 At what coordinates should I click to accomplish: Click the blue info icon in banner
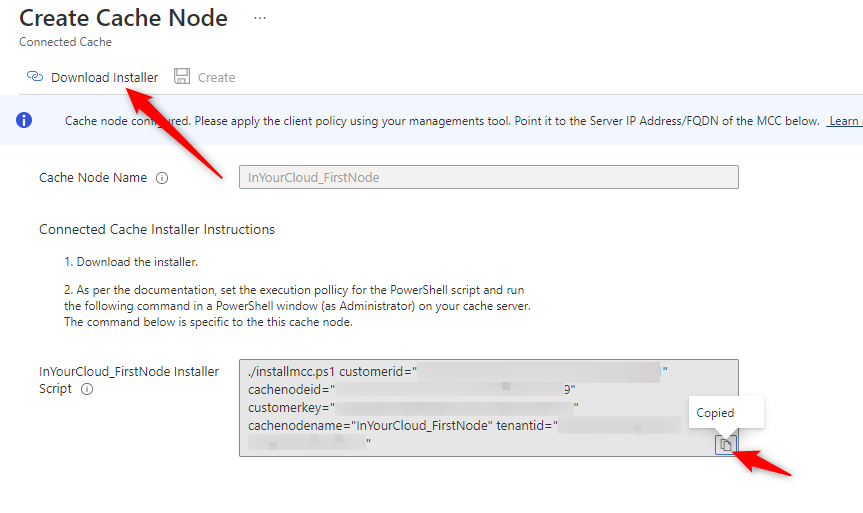click(24, 121)
